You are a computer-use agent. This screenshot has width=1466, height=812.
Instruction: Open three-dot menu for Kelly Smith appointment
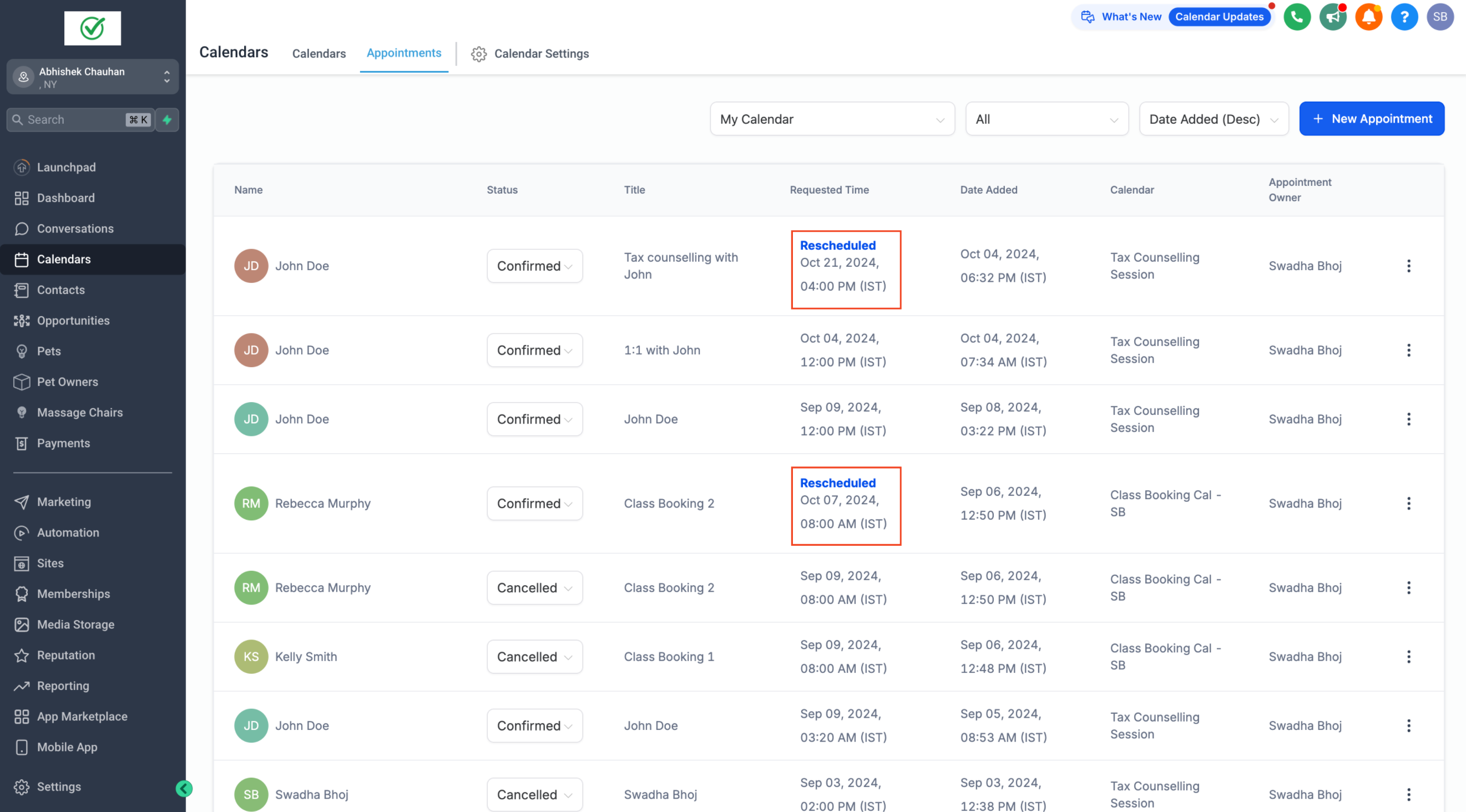(1408, 657)
